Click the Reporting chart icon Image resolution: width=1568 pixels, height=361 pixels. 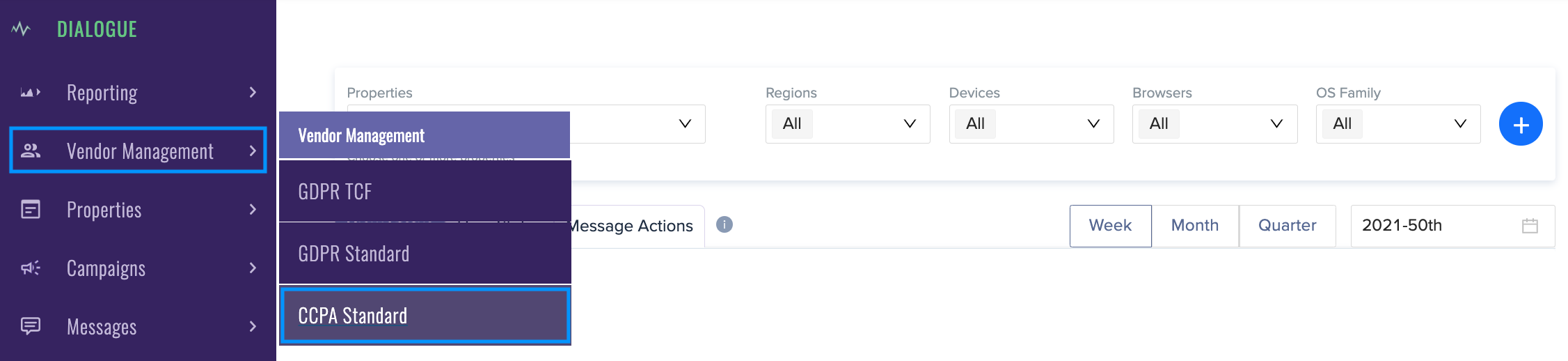[31, 93]
